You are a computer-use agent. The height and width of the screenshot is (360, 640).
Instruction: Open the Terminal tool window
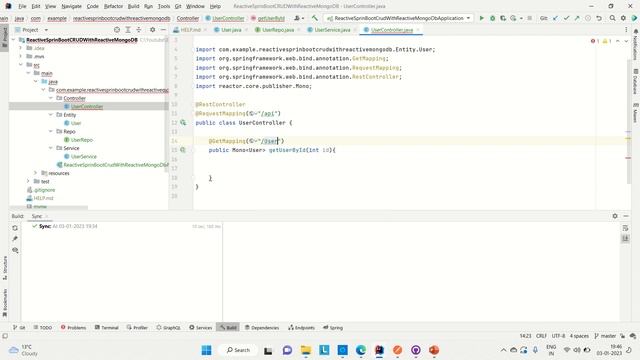pyautogui.click(x=107, y=327)
